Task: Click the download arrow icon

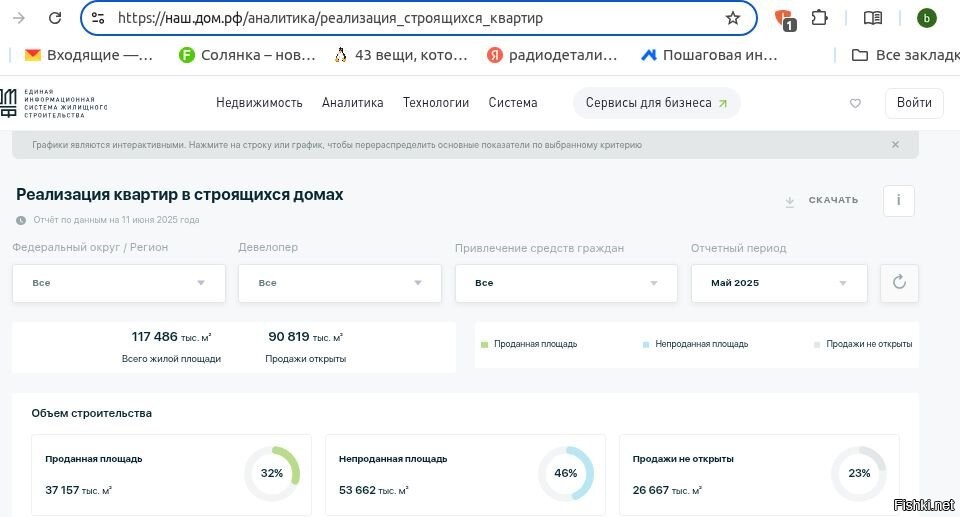Action: coord(790,201)
